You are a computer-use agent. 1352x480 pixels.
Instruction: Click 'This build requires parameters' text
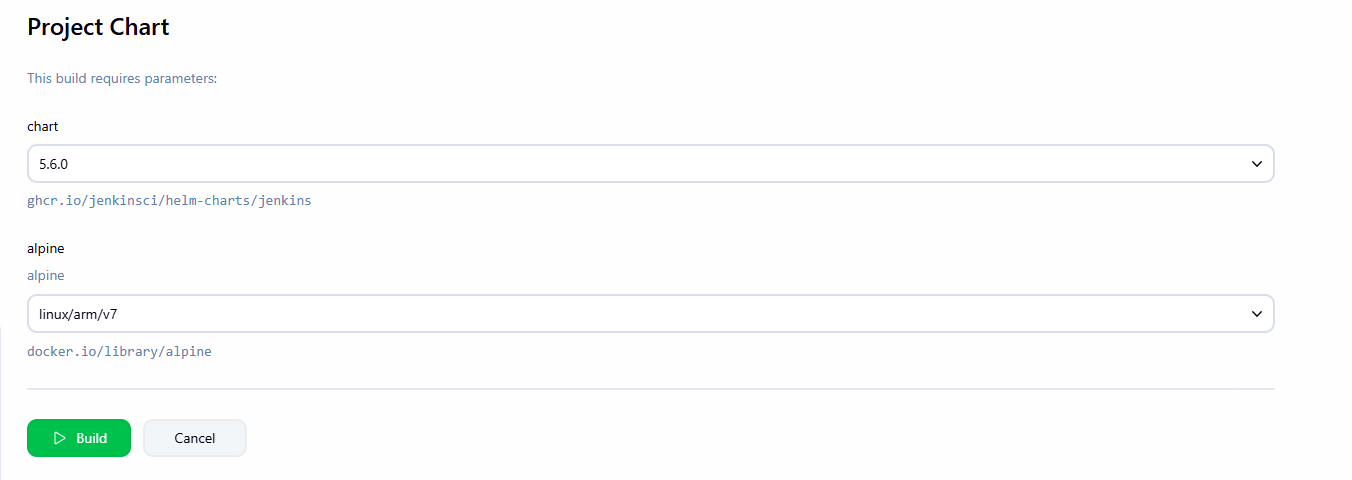(122, 78)
